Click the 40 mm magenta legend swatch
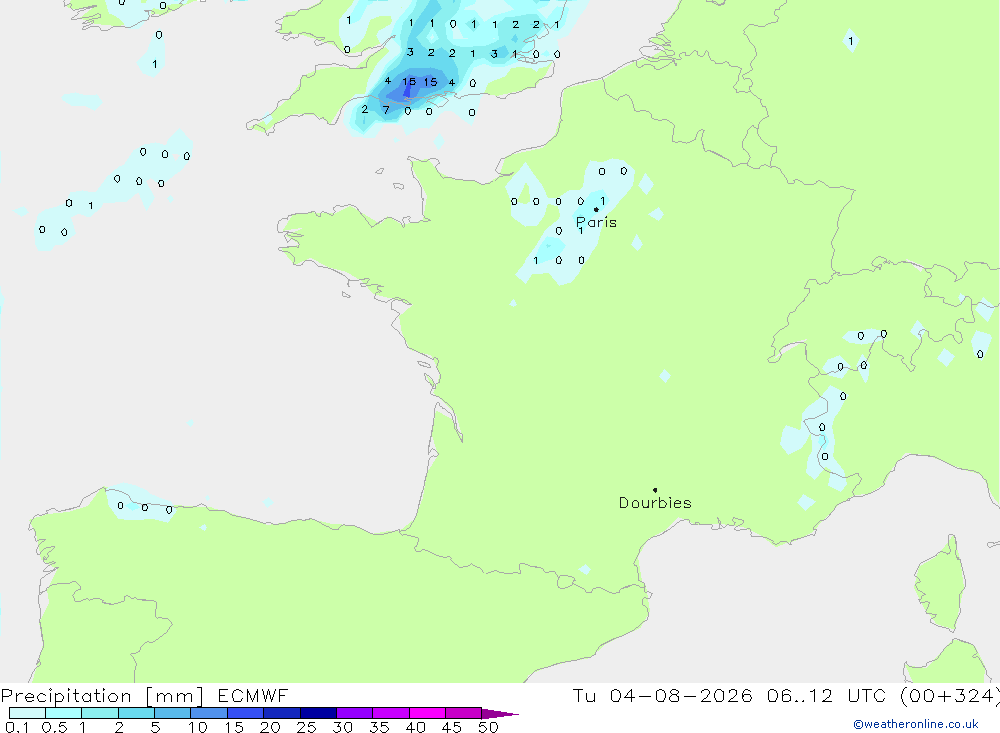 tap(427, 713)
